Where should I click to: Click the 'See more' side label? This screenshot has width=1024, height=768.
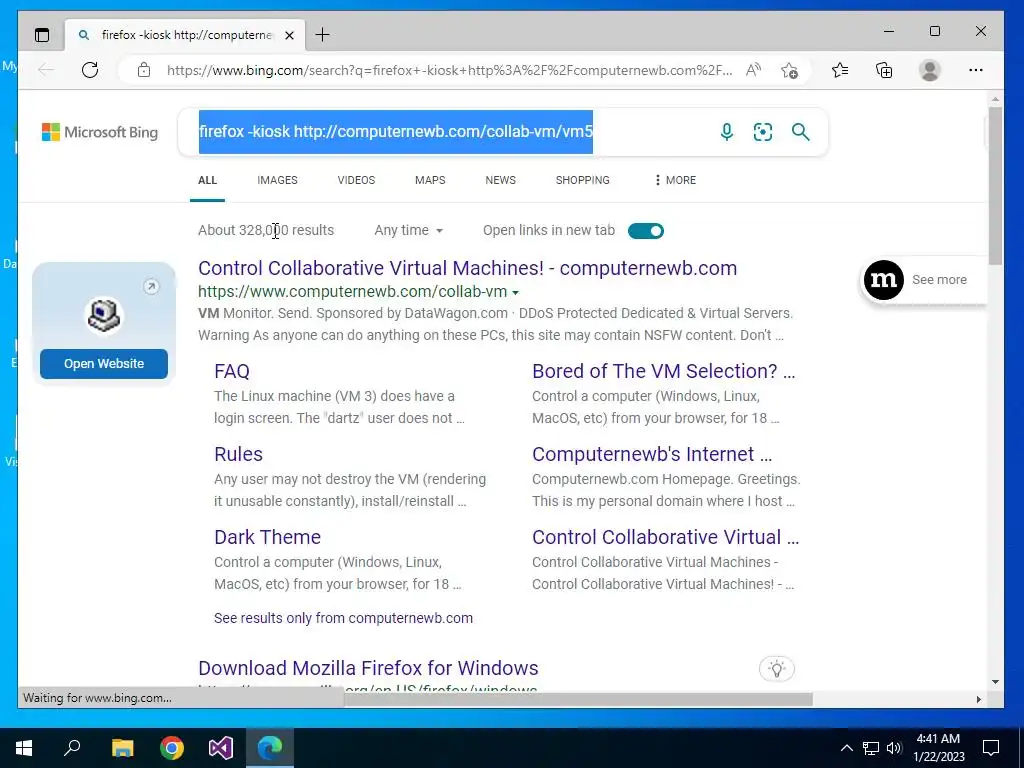(939, 280)
